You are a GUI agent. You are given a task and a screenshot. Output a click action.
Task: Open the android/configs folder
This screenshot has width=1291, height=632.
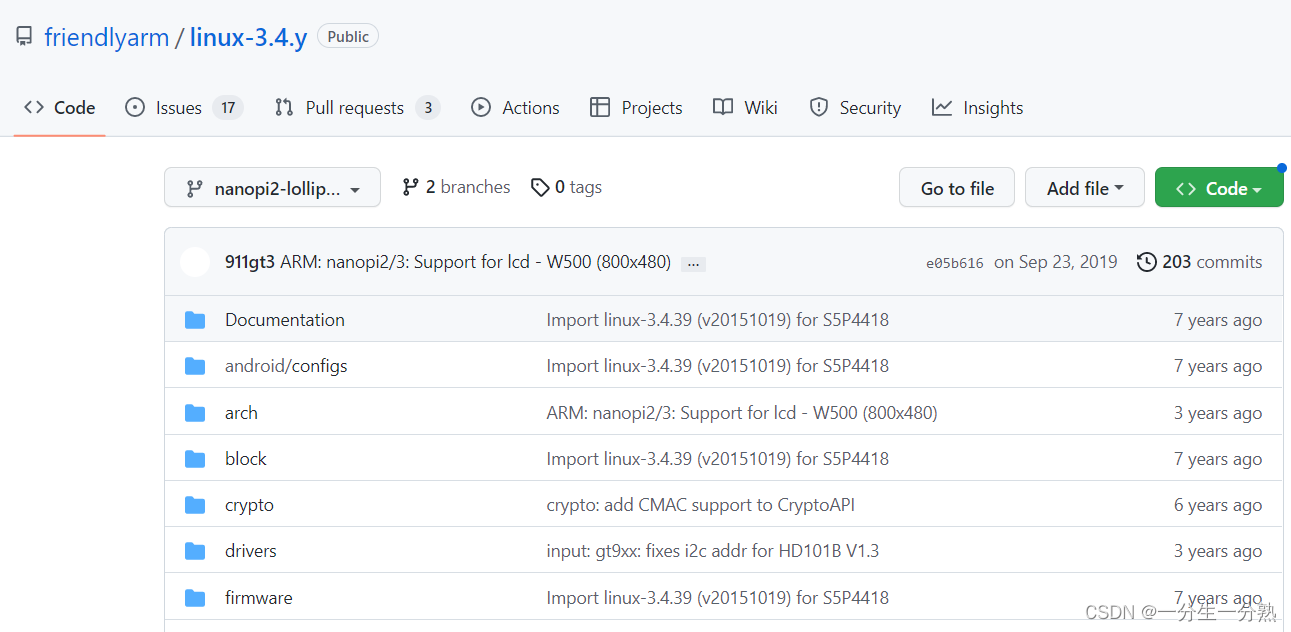286,366
